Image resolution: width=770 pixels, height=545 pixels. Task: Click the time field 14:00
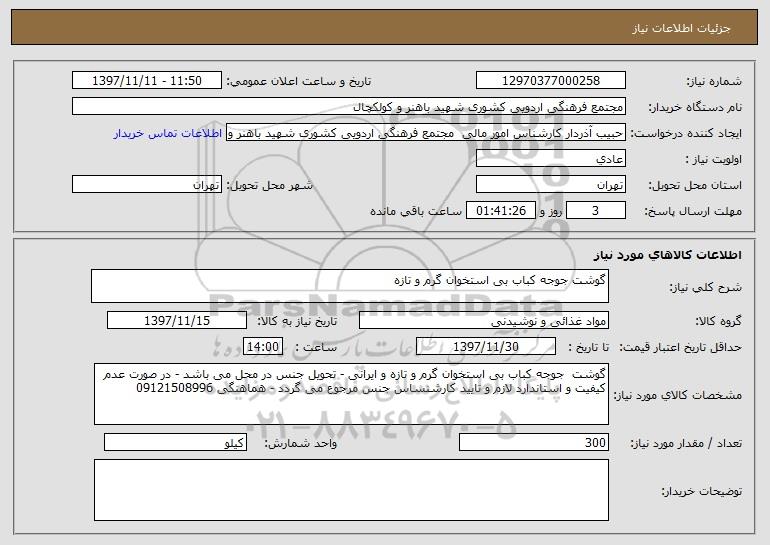tap(263, 347)
